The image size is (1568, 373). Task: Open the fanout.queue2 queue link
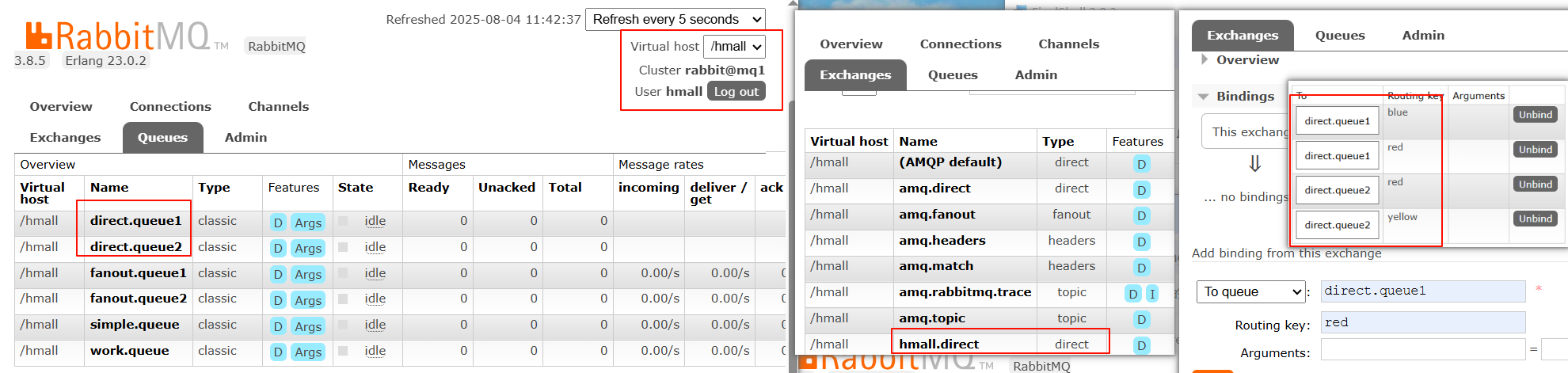(138, 299)
